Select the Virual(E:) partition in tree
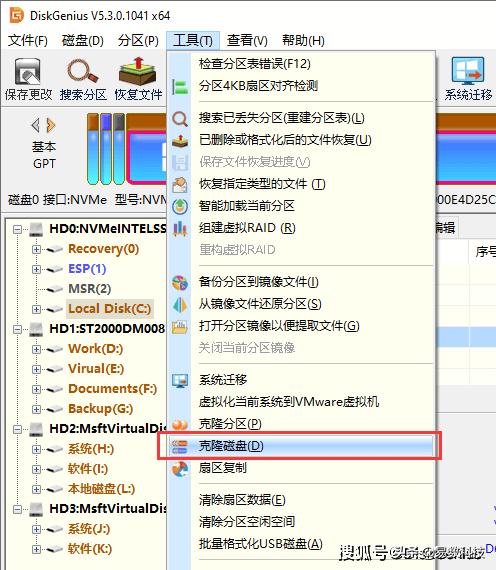Image resolution: width=496 pixels, height=570 pixels. coord(96,369)
